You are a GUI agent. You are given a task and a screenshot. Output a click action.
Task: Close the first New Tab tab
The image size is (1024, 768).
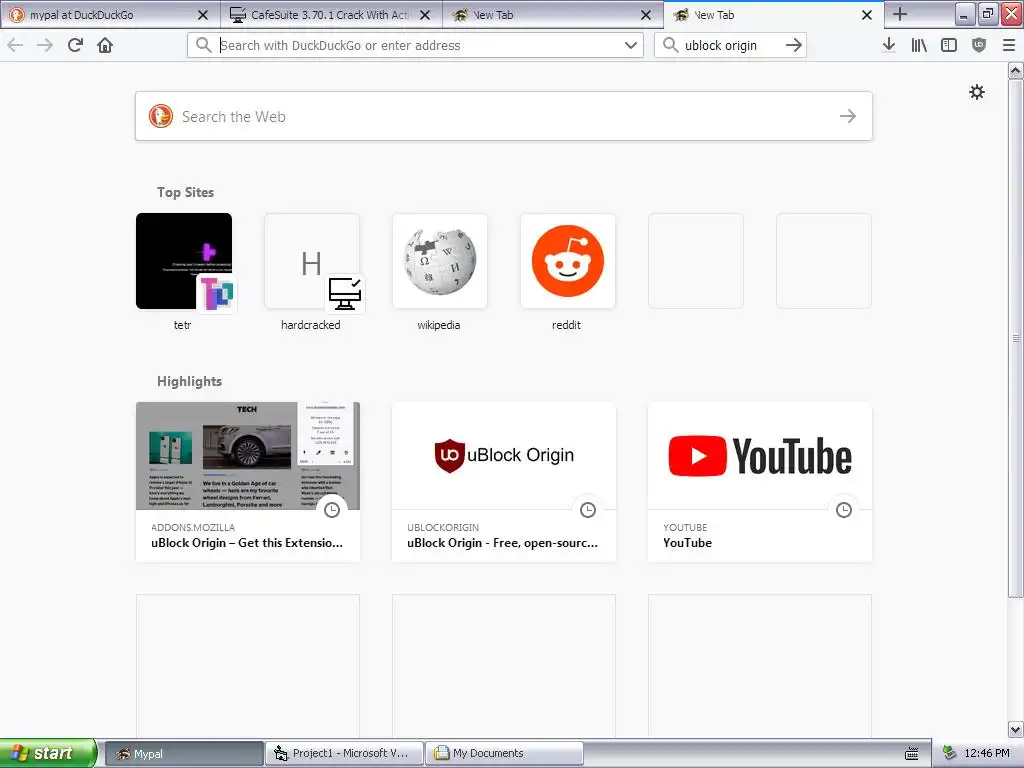646,14
